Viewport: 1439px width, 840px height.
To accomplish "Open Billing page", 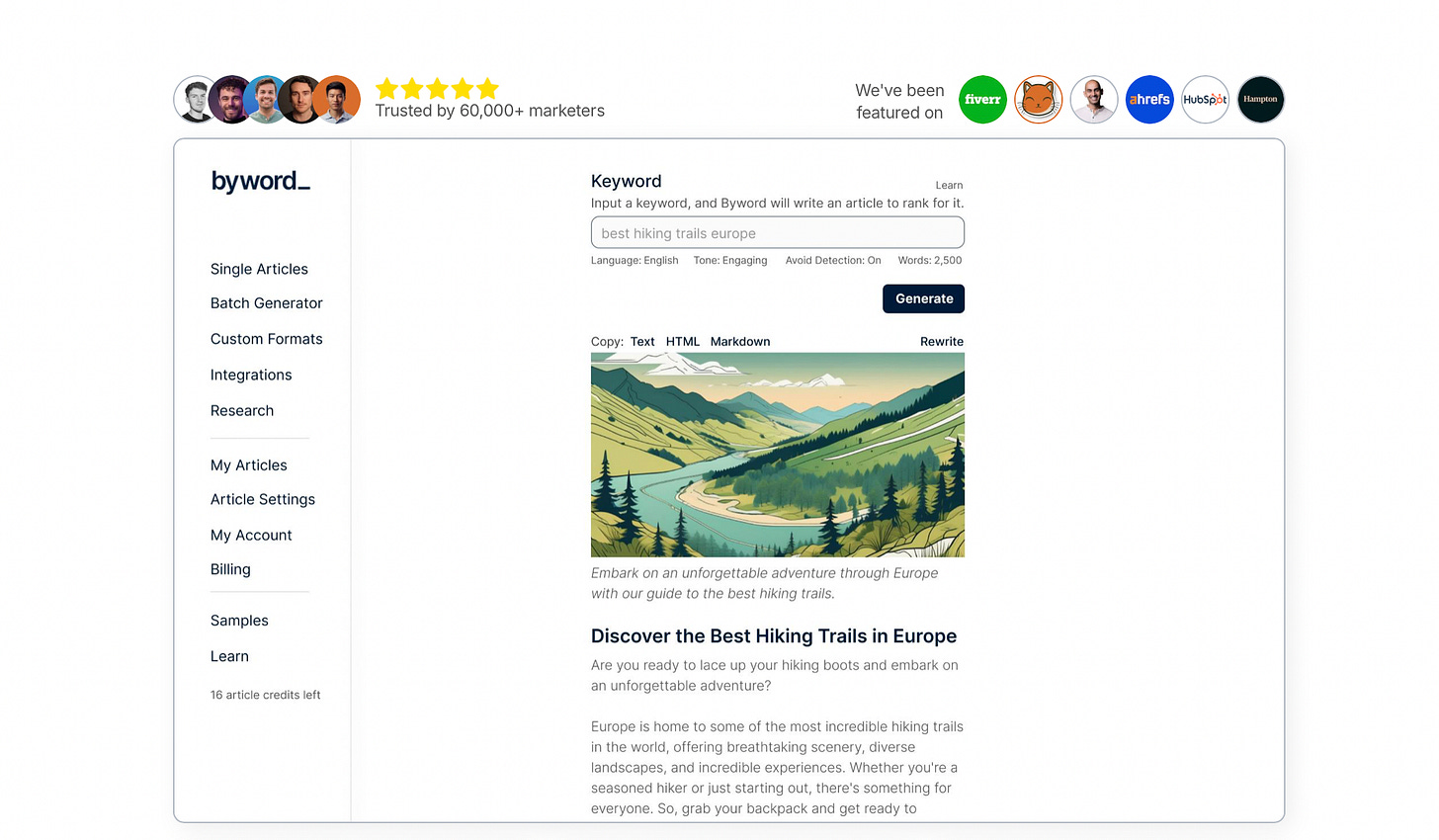I will (x=230, y=570).
